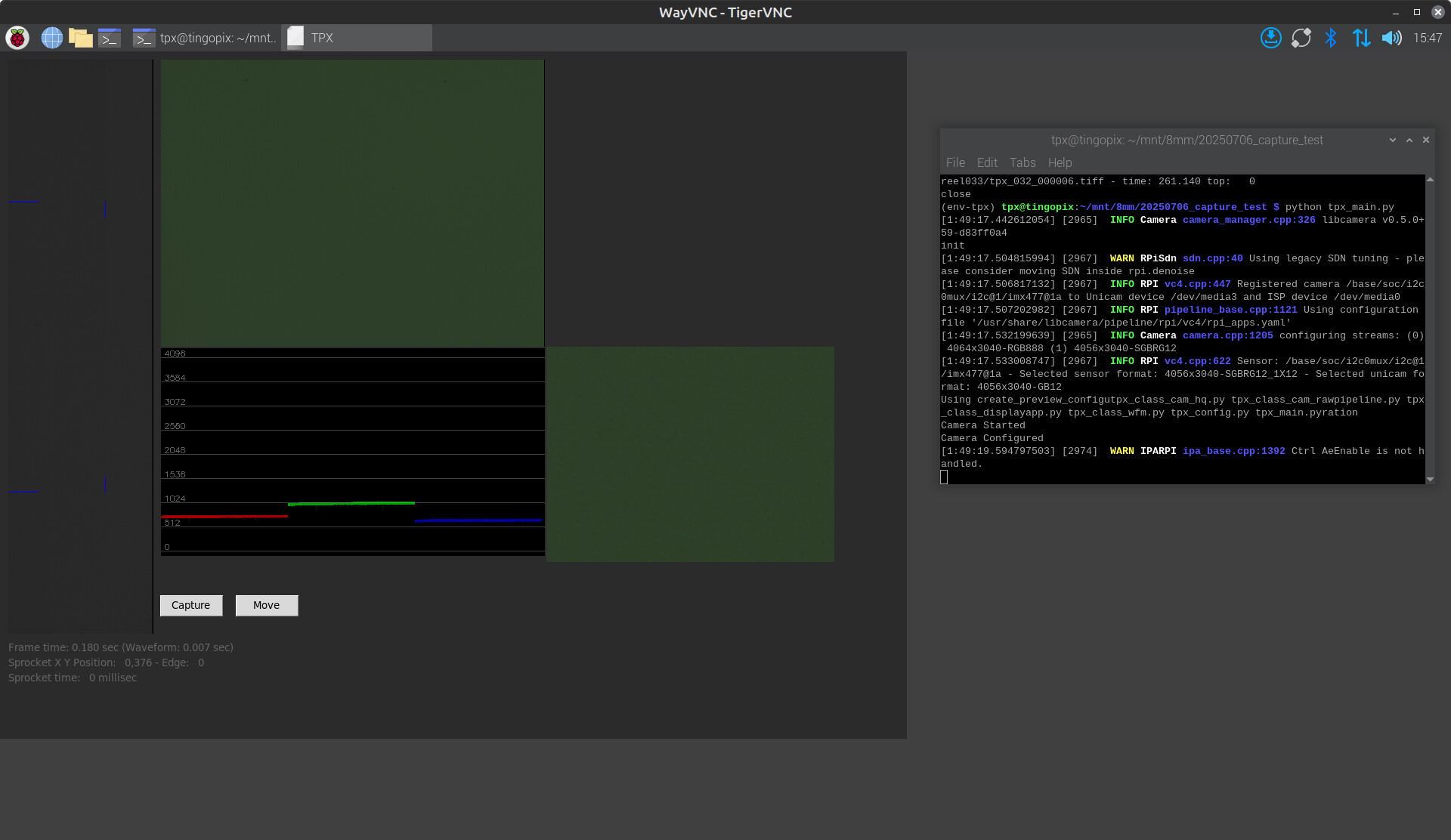Open the network up/down arrows icon
The width and height of the screenshot is (1451, 840).
click(1361, 38)
